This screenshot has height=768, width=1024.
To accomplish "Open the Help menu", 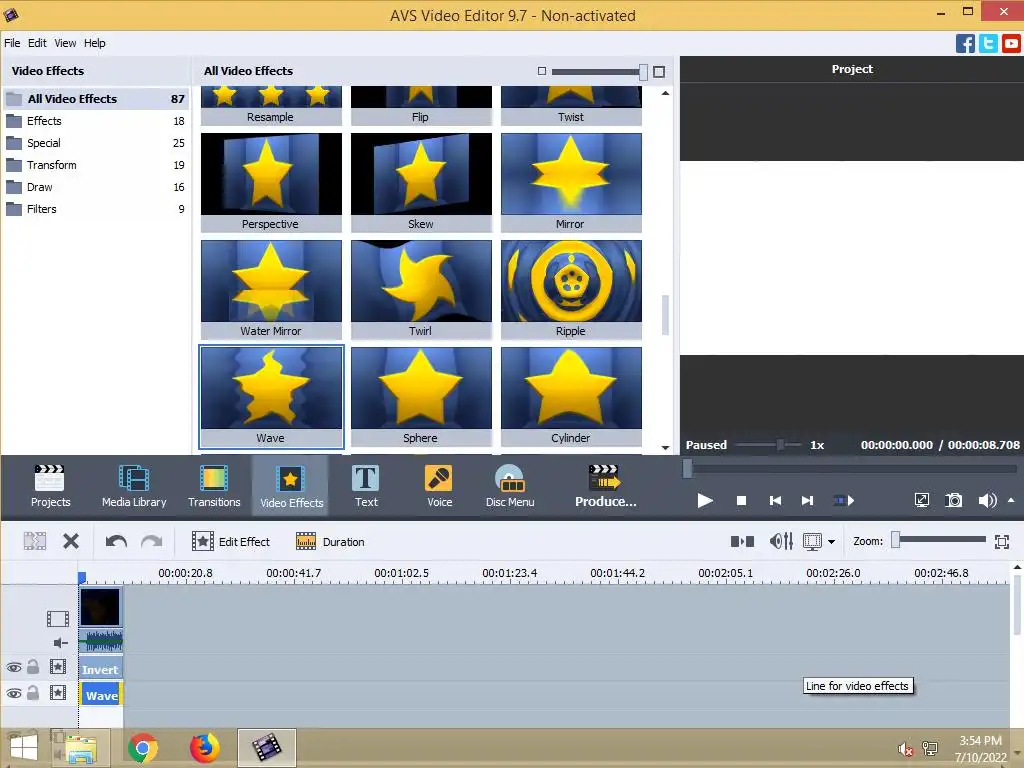I will [94, 43].
